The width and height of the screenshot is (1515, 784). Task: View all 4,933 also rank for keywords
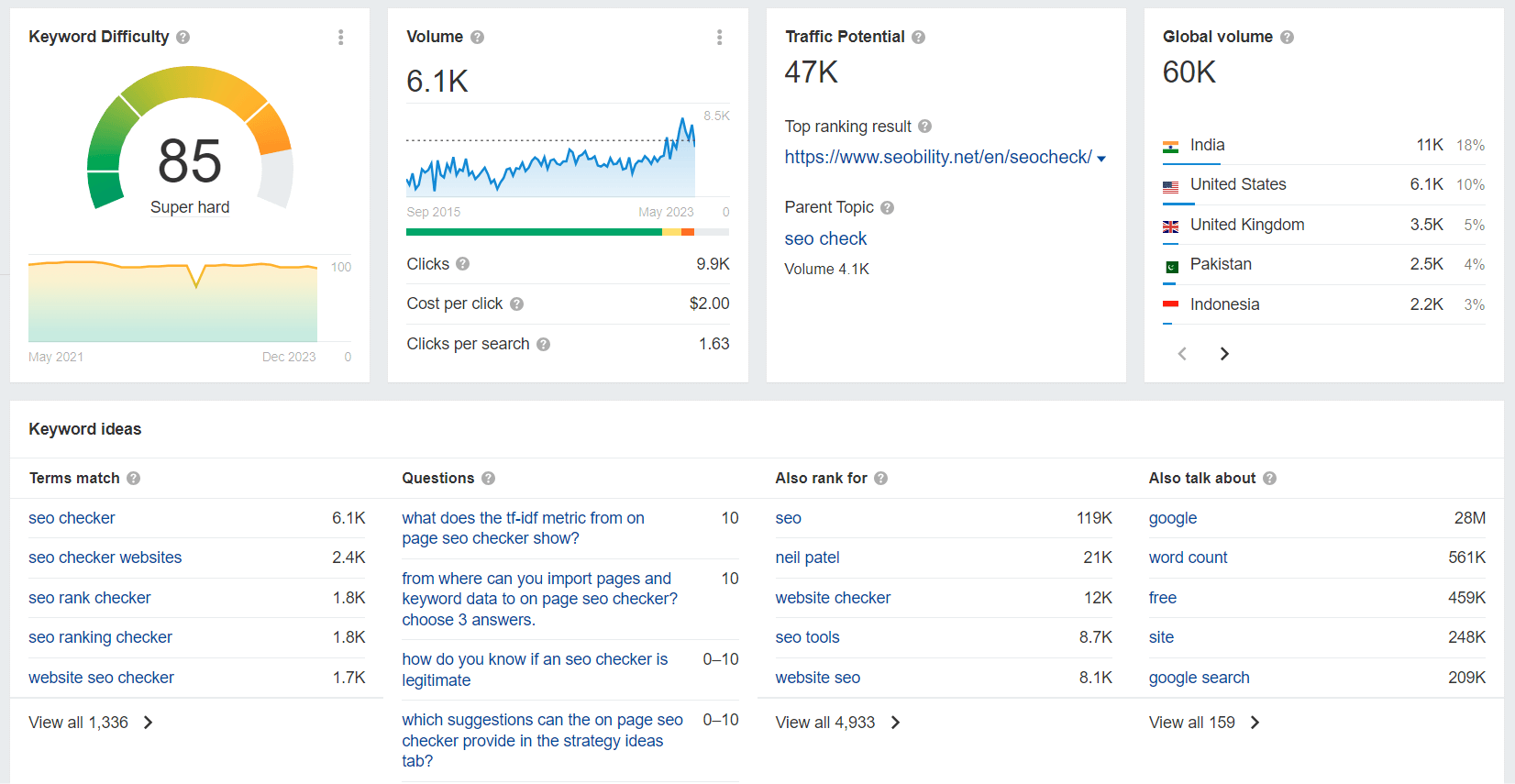[838, 723]
